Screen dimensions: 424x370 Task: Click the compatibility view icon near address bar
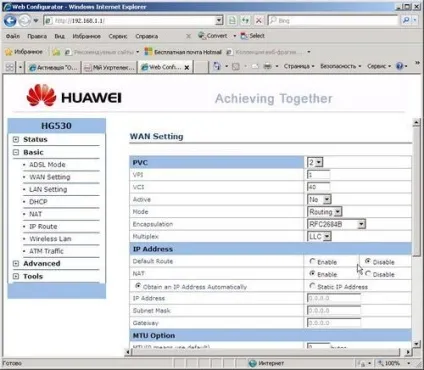(x=232, y=21)
